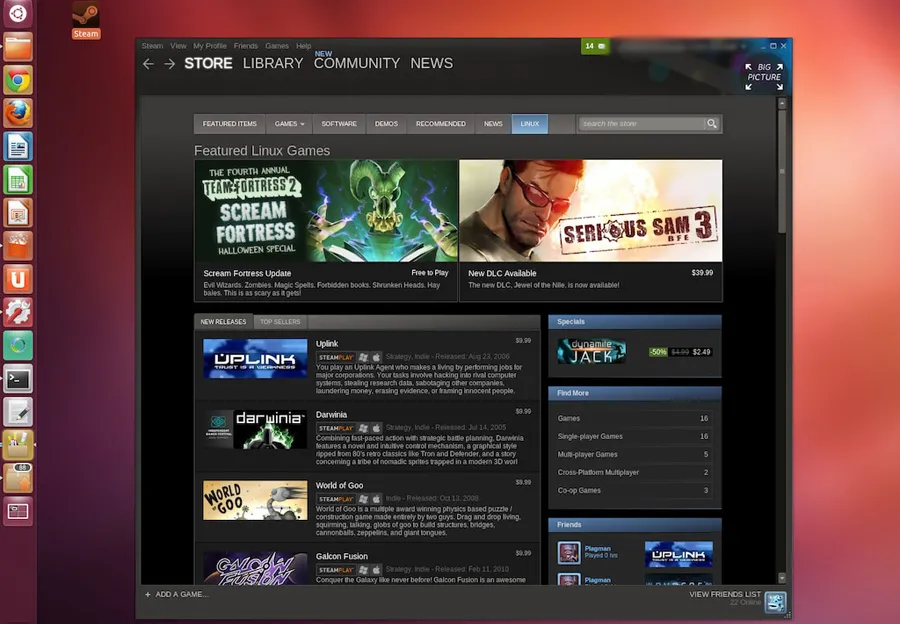The height and width of the screenshot is (624, 900).
Task: Open the Steam menu
Action: coord(152,46)
